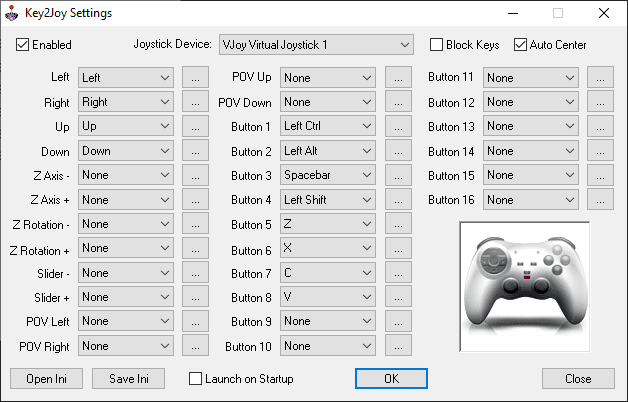Enable the Block Keys option
The width and height of the screenshot is (628, 402).
(x=436, y=45)
